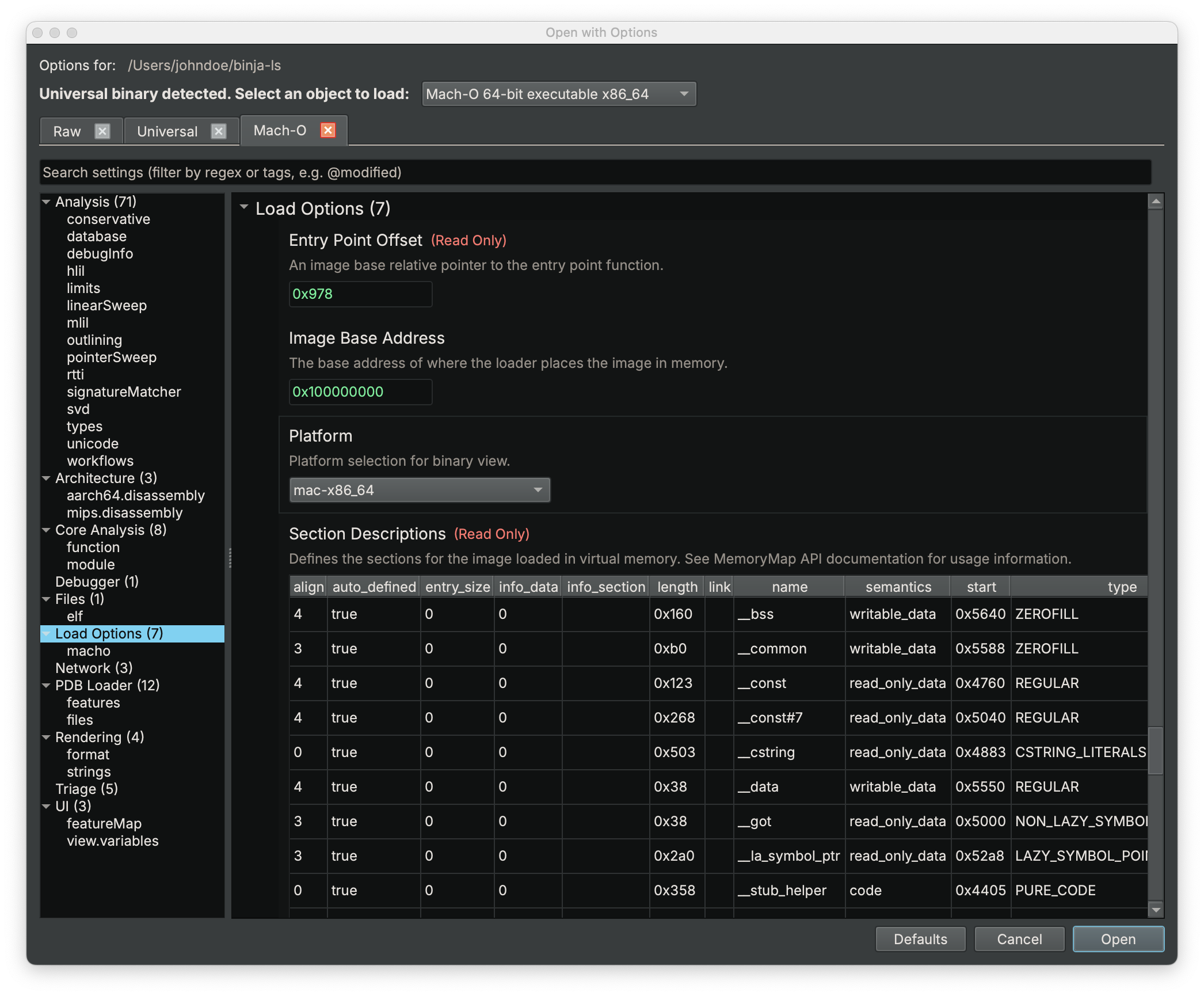Click the Image Base Address field
The width and height of the screenshot is (1204, 996).
(x=360, y=392)
